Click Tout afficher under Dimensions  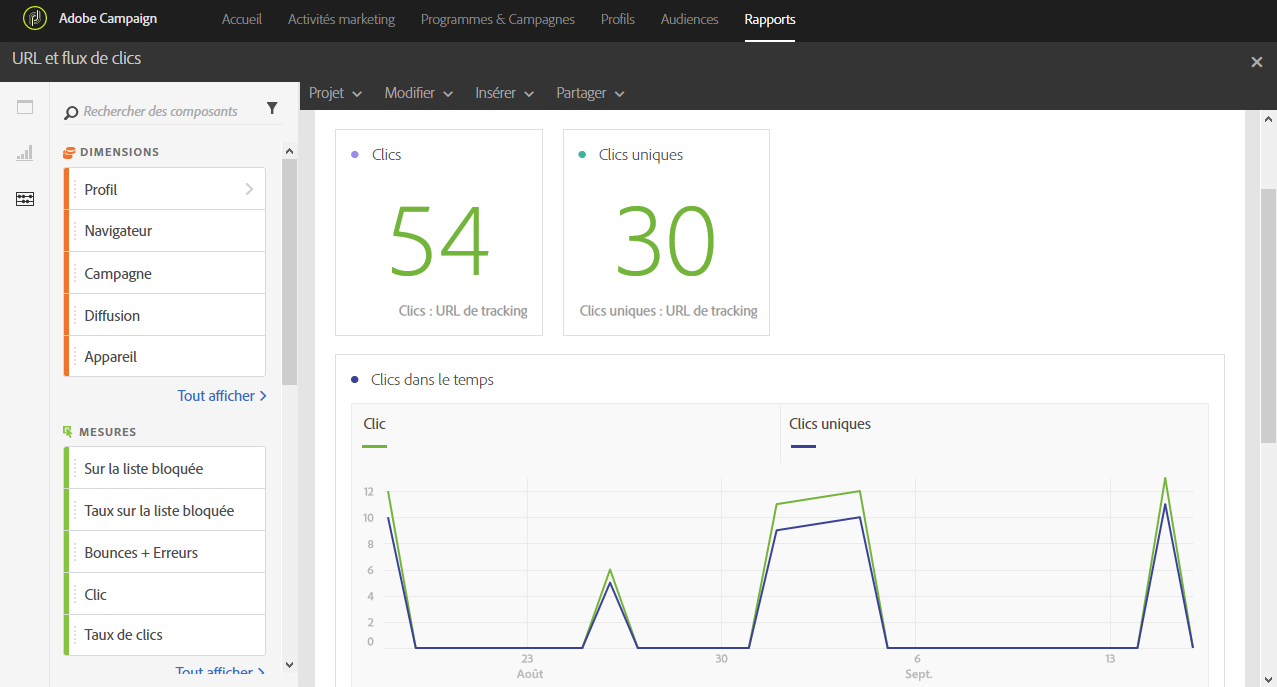pos(221,396)
